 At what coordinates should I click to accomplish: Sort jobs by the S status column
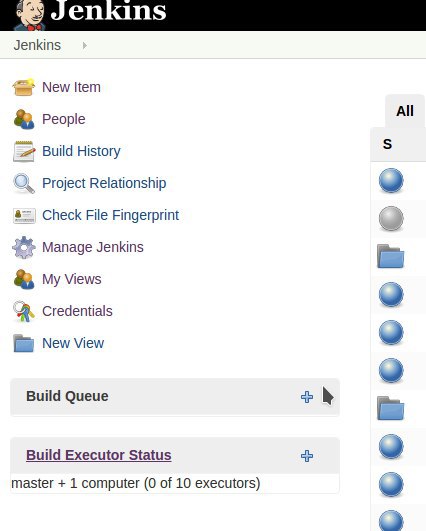tap(387, 144)
